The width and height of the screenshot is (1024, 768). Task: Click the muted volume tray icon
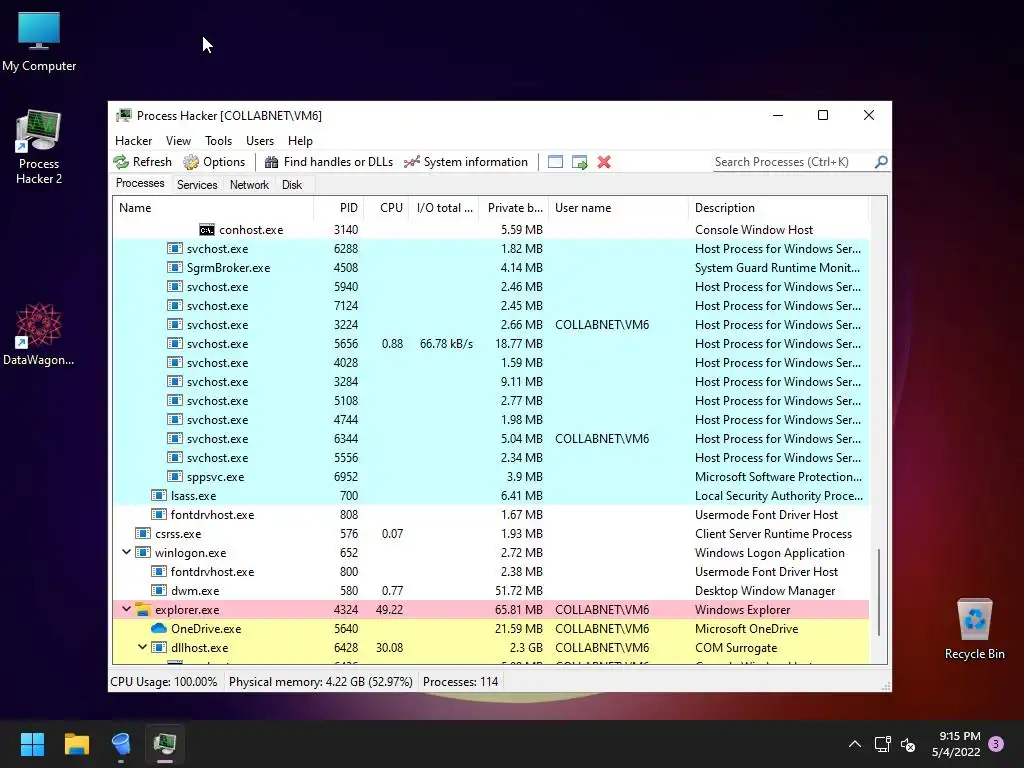pos(908,744)
